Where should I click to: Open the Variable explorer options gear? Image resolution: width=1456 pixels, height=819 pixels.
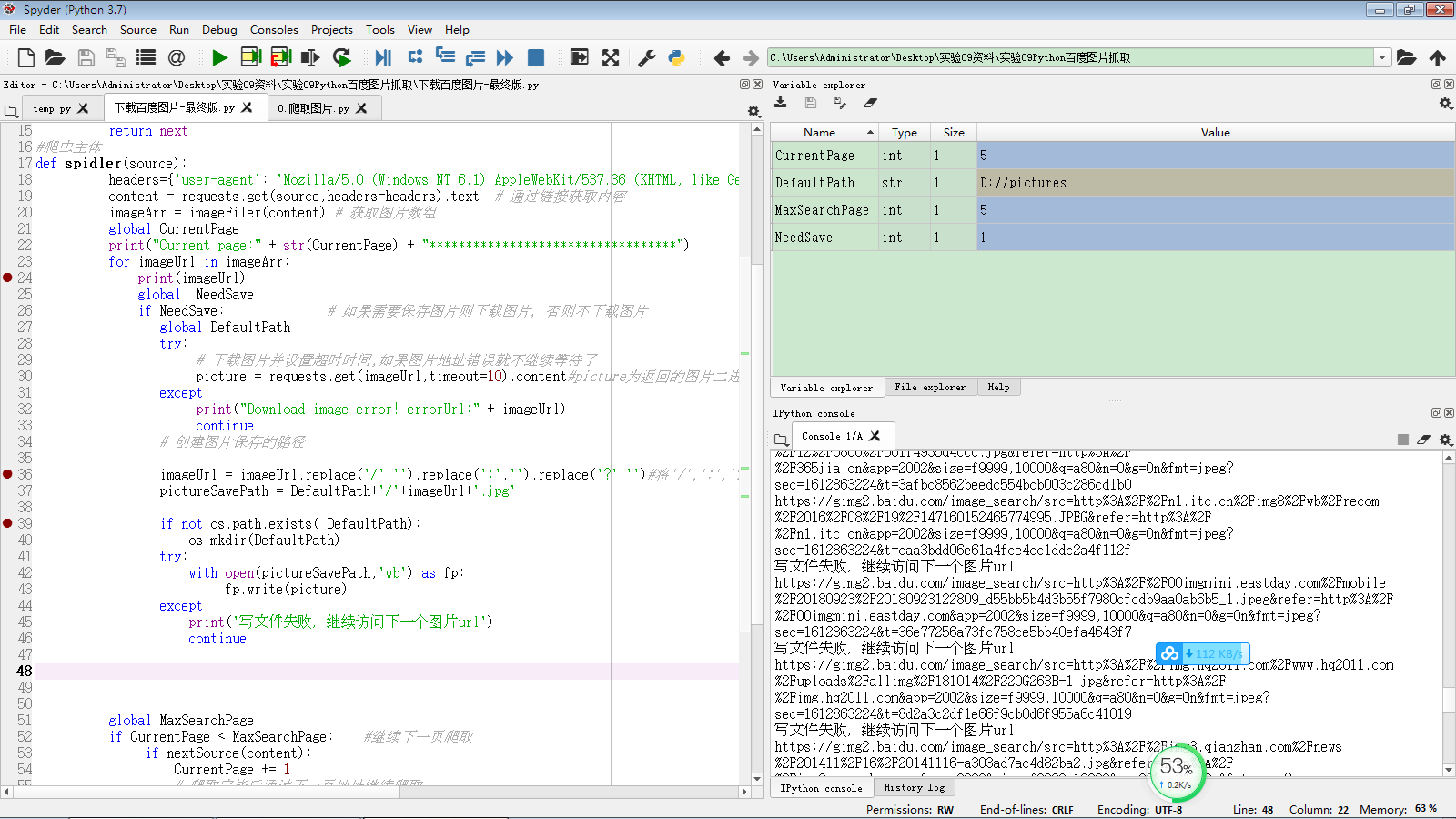point(1445,103)
